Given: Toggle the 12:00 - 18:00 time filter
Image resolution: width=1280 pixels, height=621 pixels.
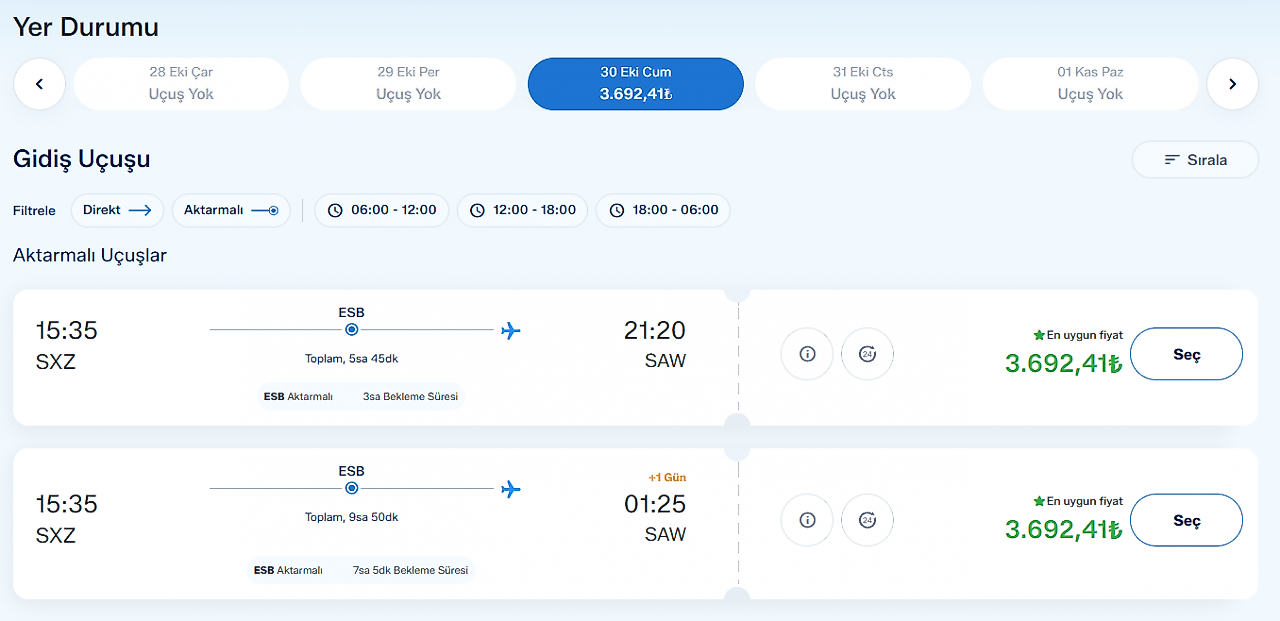Looking at the screenshot, I should 523,210.
